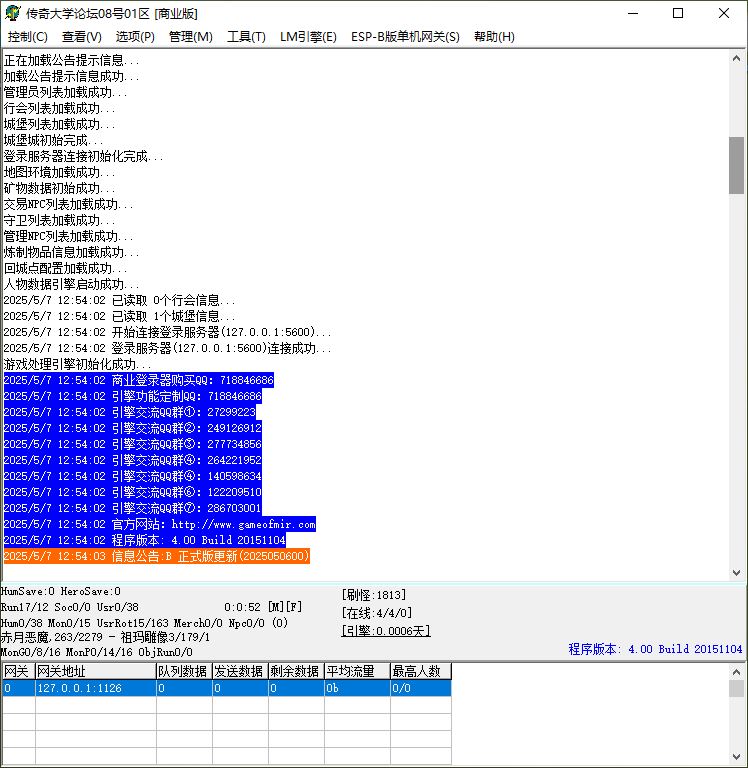Click the 商业登录器购买QQ log line
The width and height of the screenshot is (748, 768).
(139, 380)
